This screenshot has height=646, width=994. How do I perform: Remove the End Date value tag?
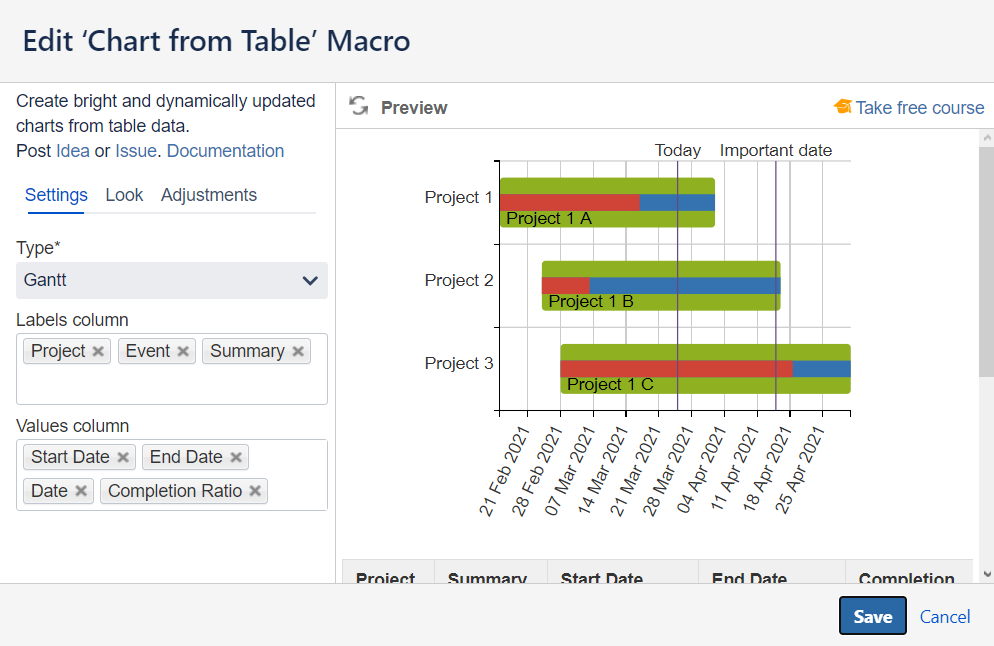tap(236, 457)
